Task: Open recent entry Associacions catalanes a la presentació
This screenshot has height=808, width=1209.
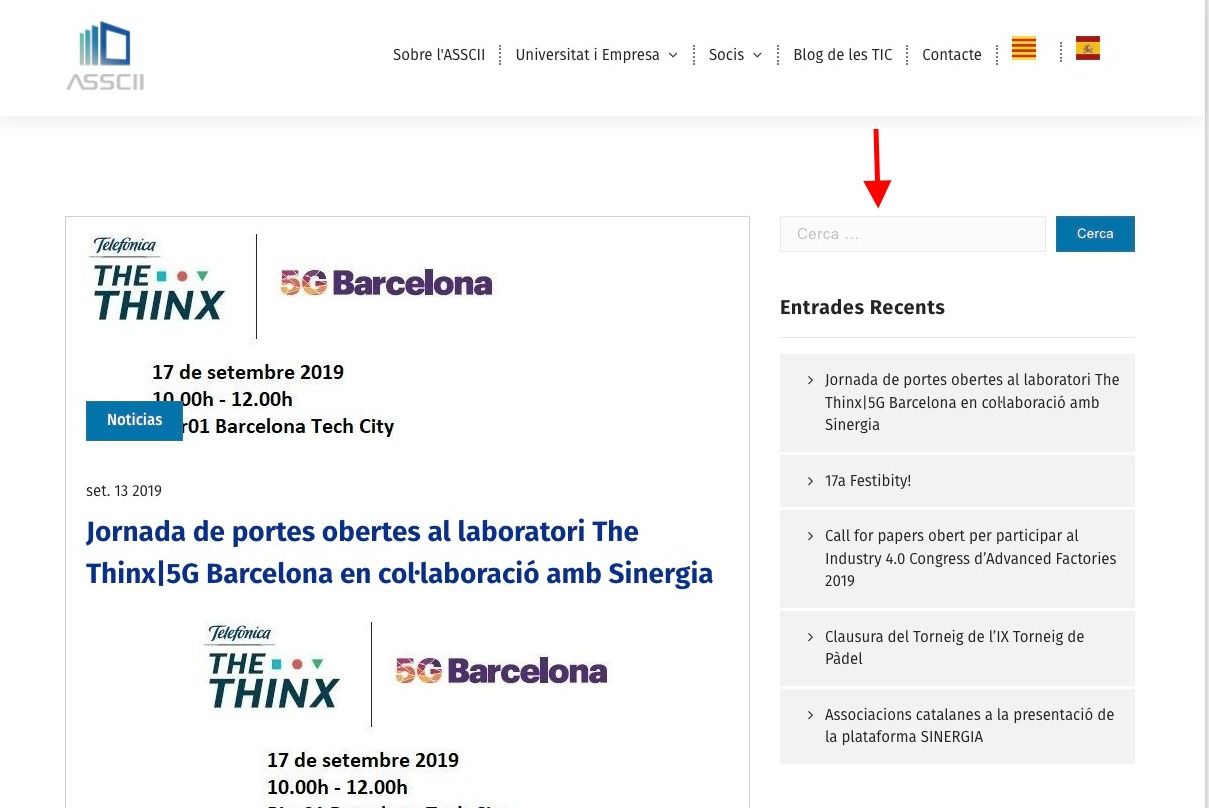Action: click(969, 725)
